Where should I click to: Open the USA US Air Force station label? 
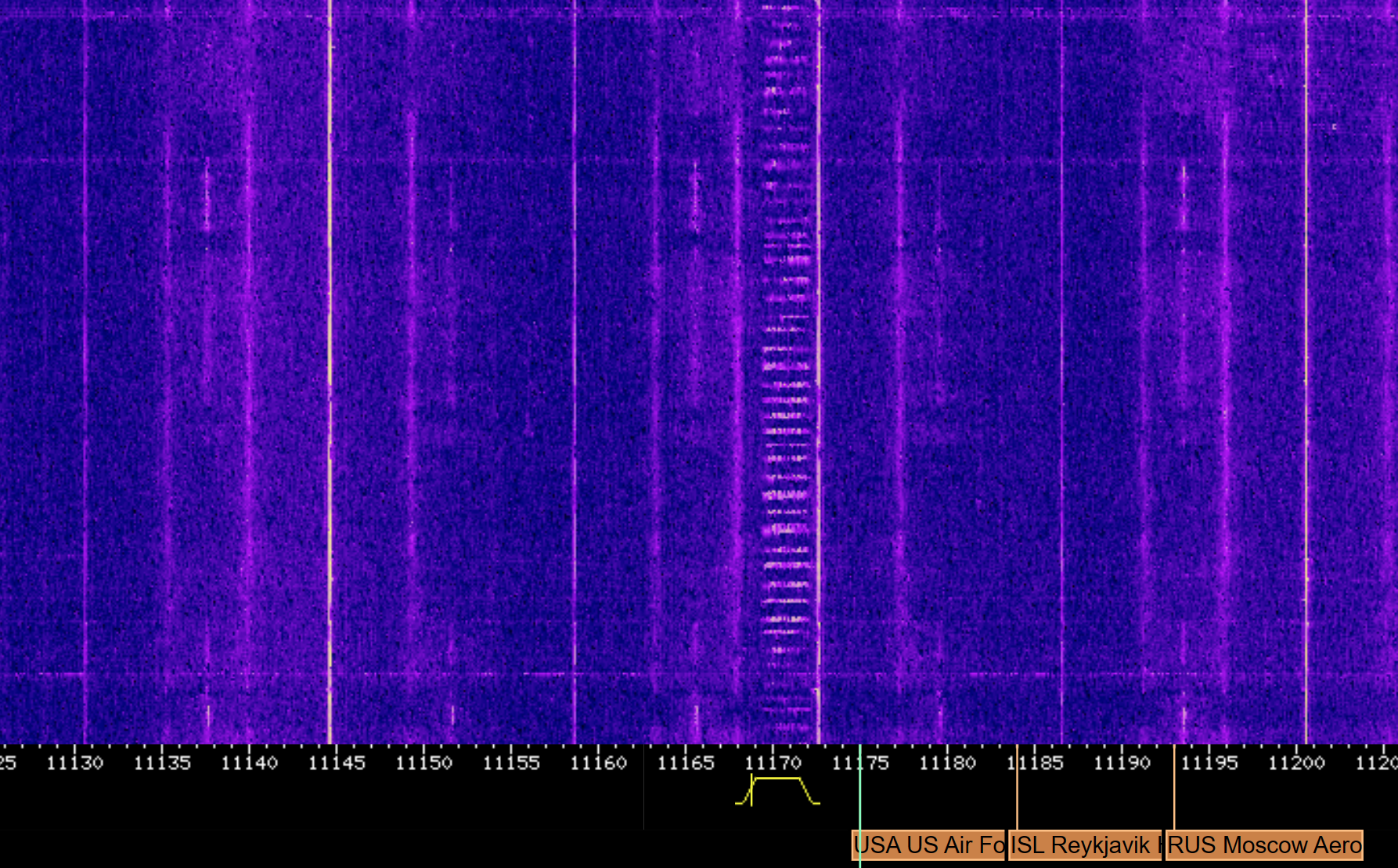[x=928, y=845]
